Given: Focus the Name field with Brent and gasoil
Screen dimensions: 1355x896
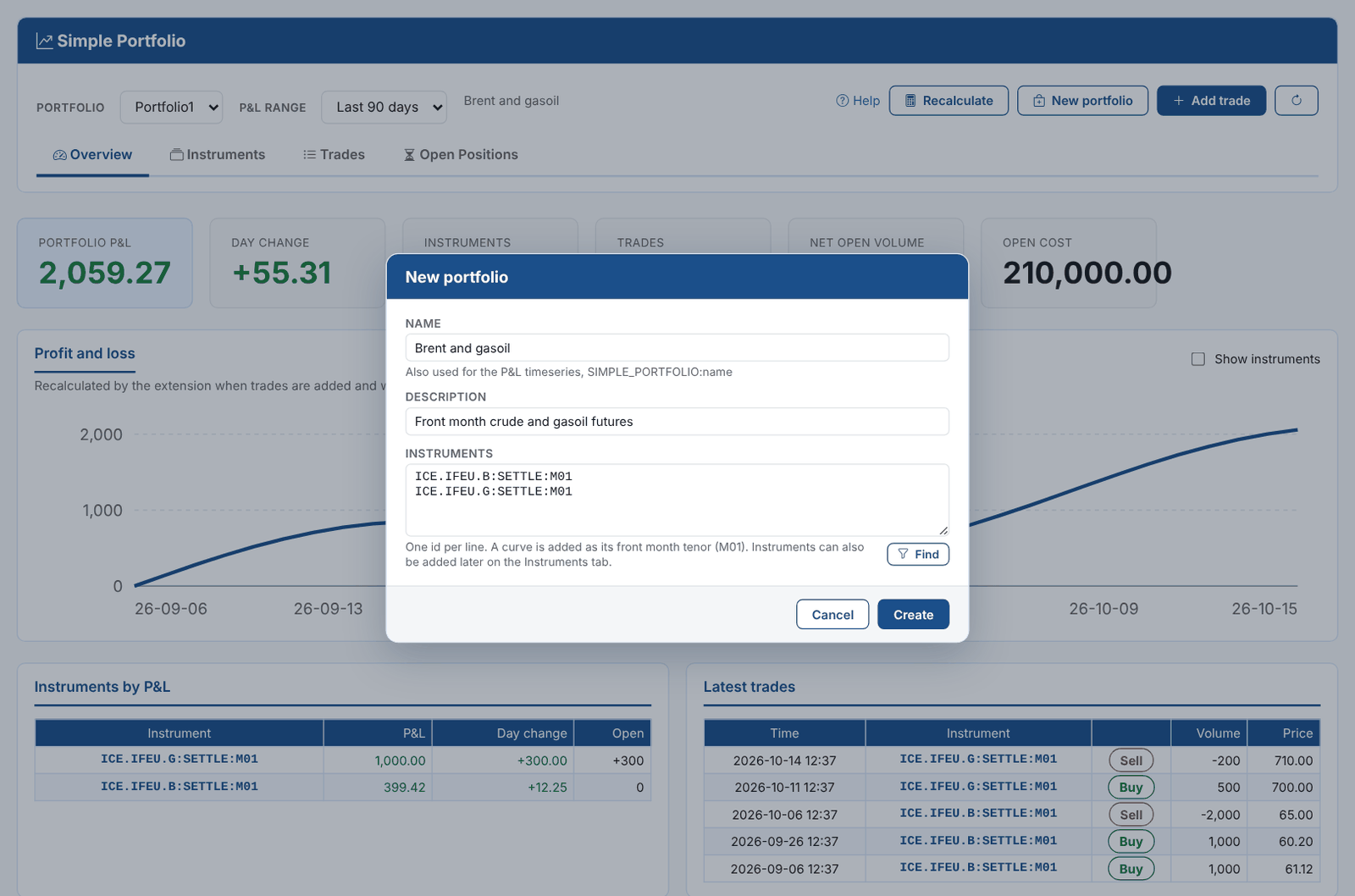Looking at the screenshot, I should tap(677, 348).
